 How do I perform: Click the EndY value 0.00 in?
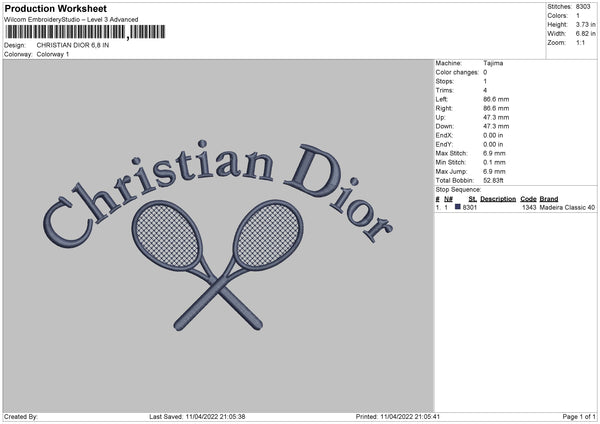tap(493, 145)
